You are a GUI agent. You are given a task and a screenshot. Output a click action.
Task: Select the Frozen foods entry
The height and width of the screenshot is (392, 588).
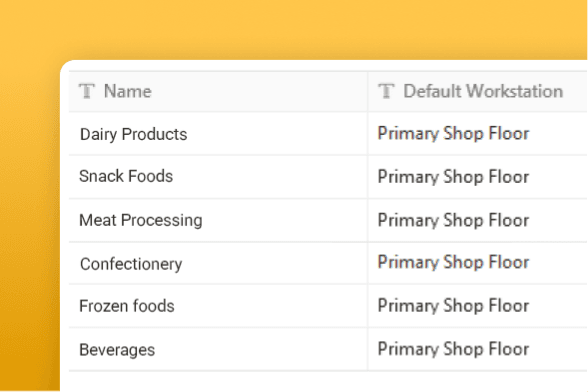pyautogui.click(x=127, y=306)
